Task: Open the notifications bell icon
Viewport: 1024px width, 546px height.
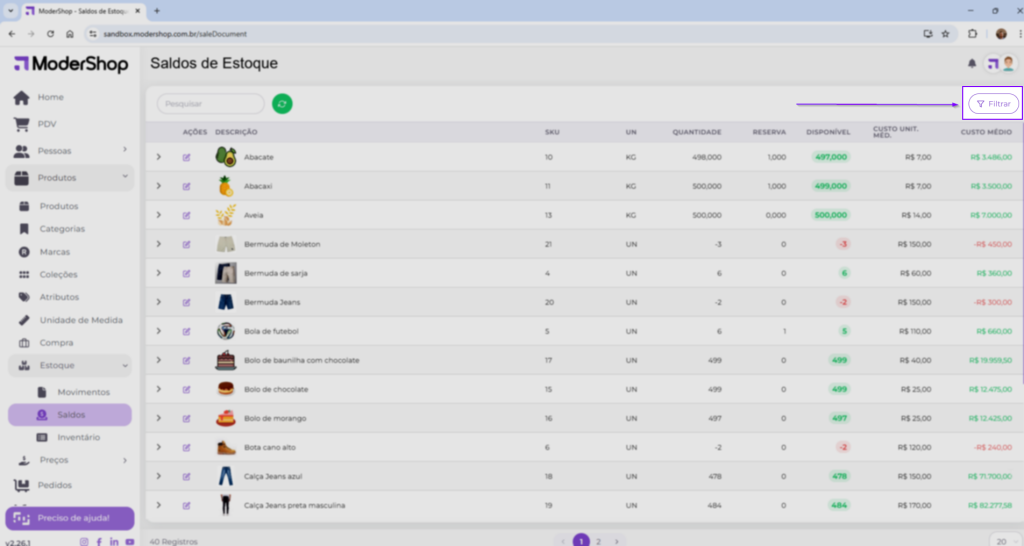Action: (x=971, y=64)
